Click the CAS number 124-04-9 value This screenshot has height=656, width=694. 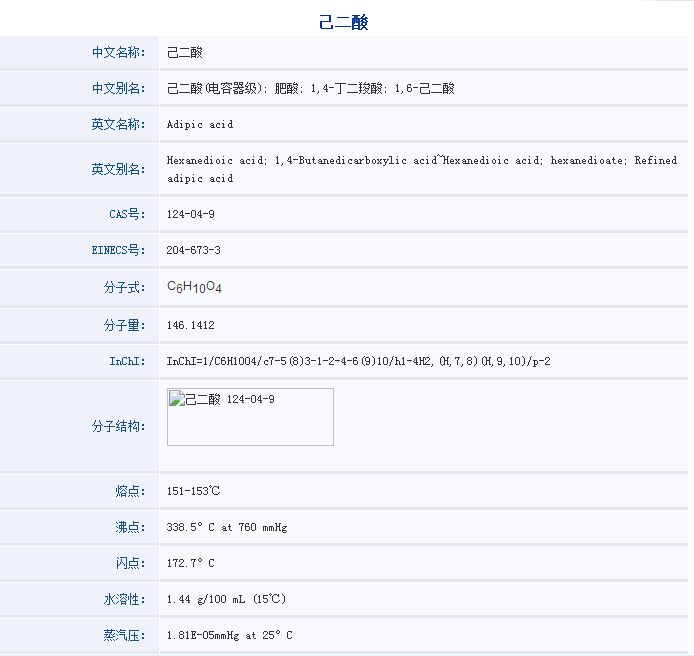click(191, 214)
